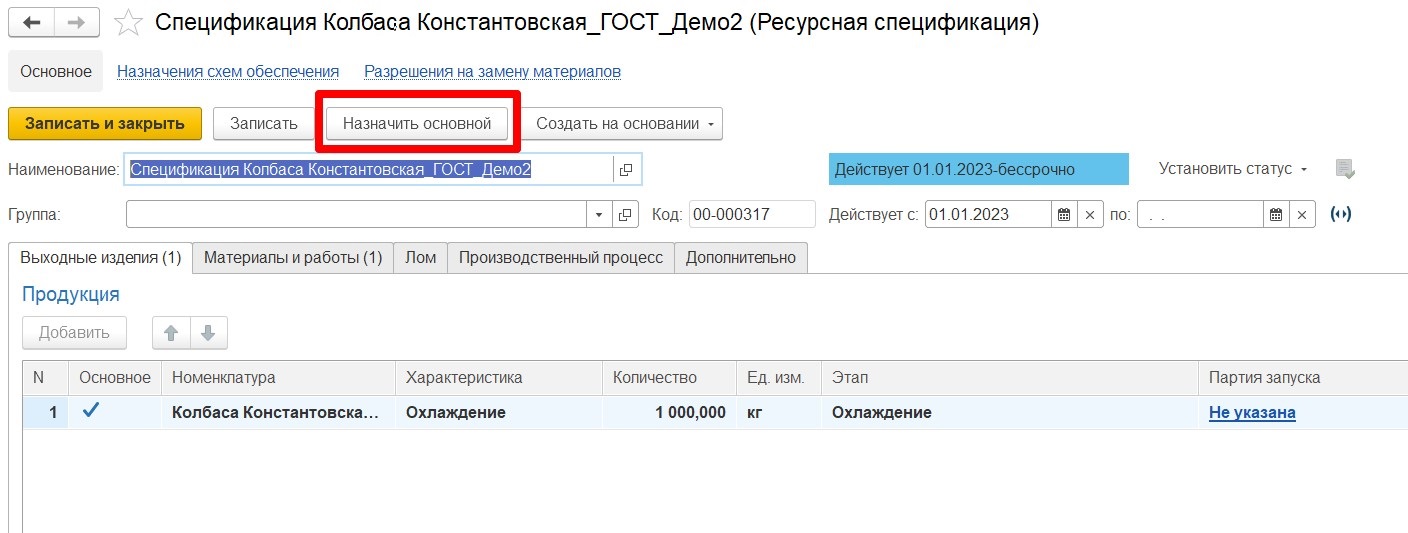Add specification to favorites with star

[x=128, y=22]
